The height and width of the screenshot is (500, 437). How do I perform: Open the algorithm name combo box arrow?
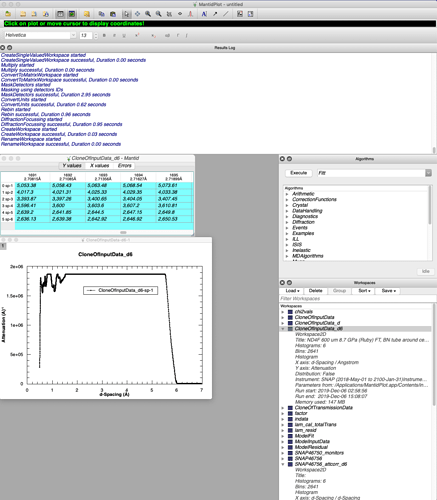point(428,173)
